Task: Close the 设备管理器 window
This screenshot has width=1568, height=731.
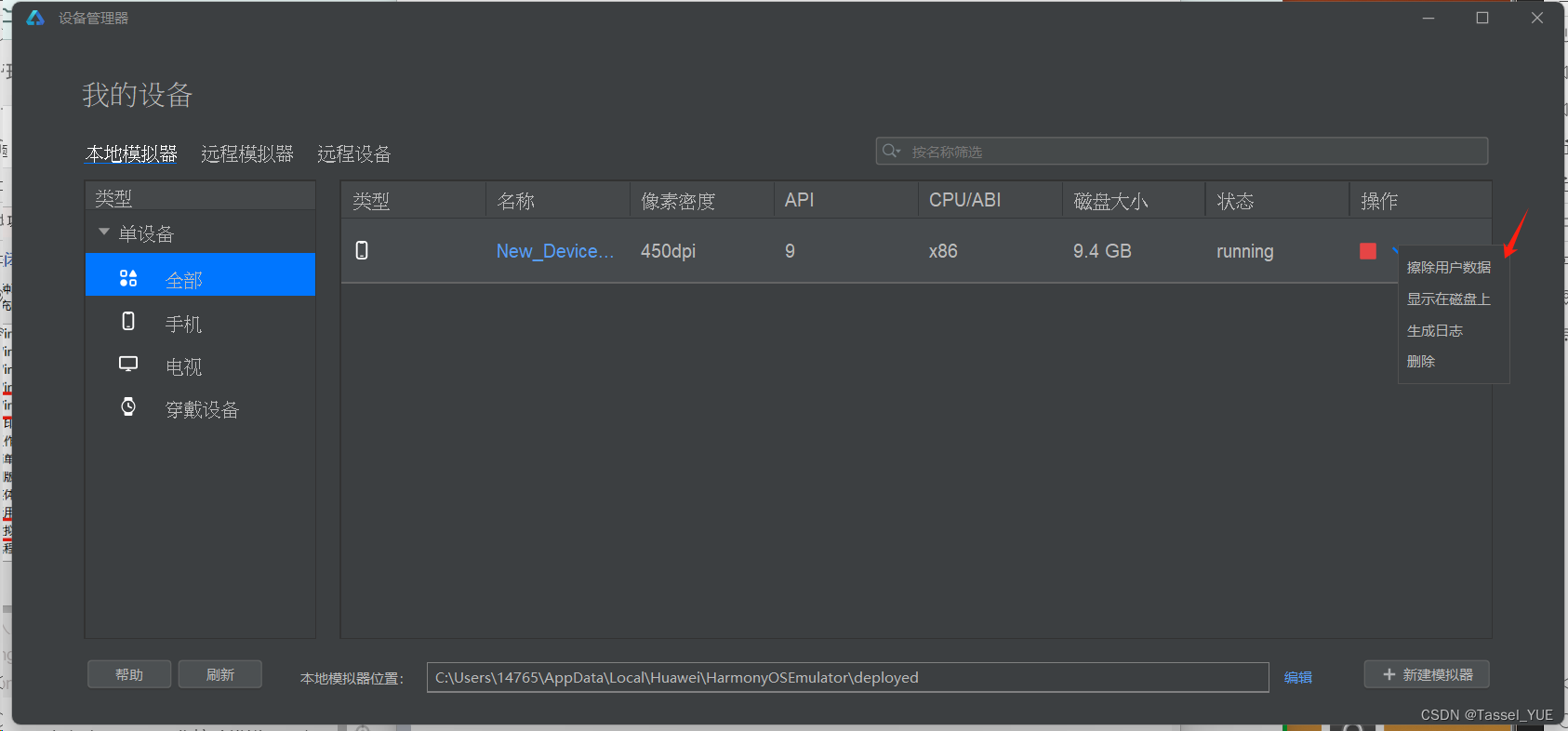Action: point(1537,18)
